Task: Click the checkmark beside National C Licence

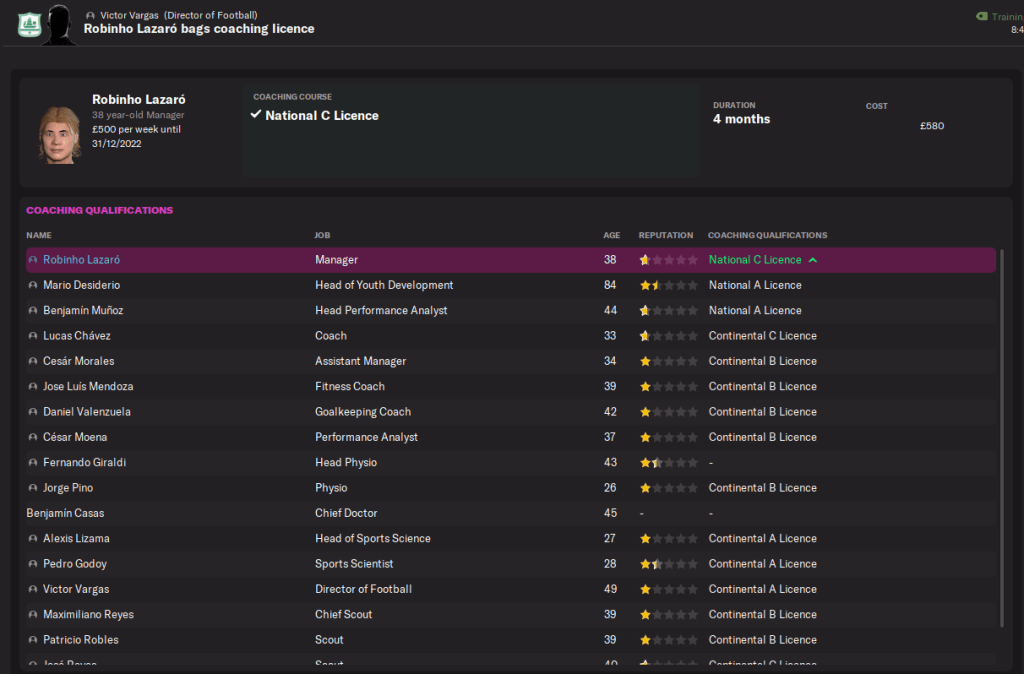Action: tap(256, 115)
